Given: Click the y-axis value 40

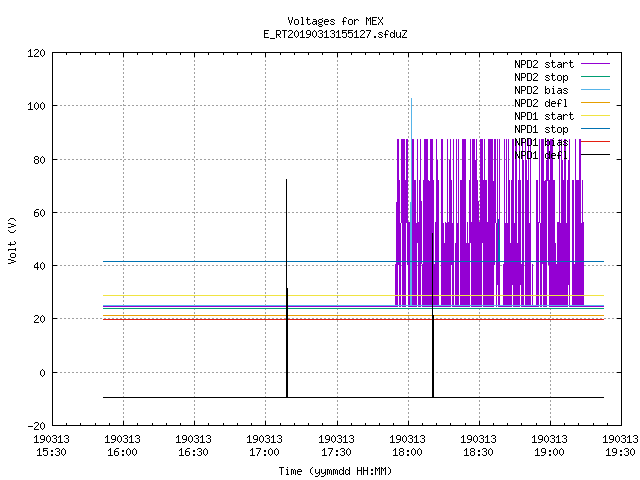Looking at the screenshot, I should click(x=39, y=266).
